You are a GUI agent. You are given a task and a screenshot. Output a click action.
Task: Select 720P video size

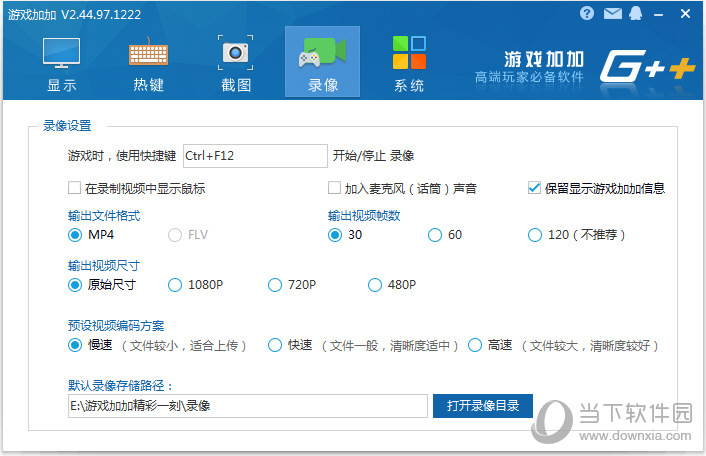(x=275, y=285)
